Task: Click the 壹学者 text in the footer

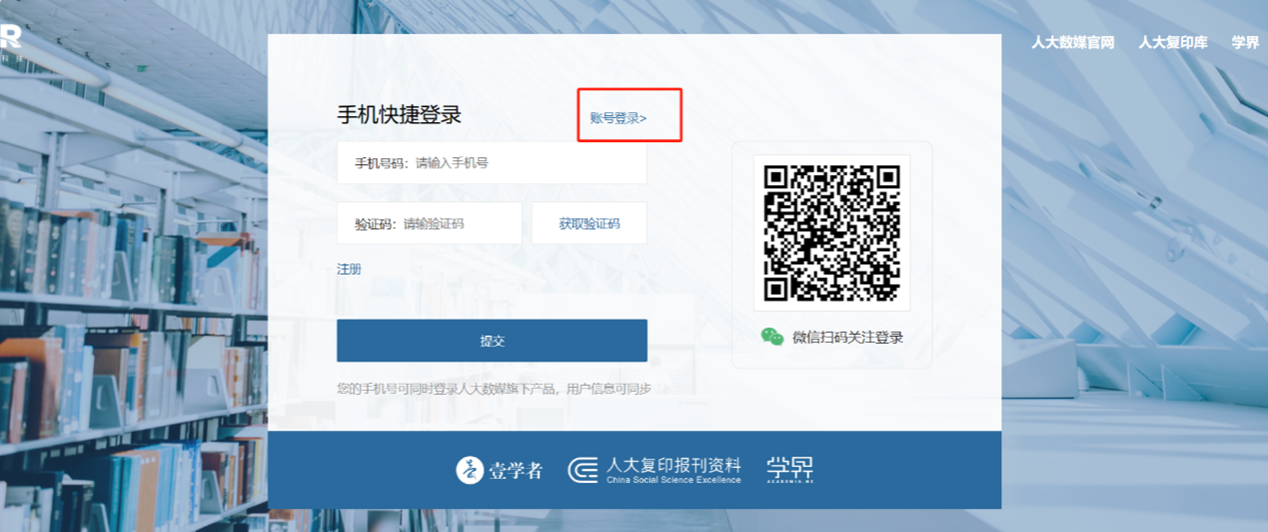Action: [516, 470]
